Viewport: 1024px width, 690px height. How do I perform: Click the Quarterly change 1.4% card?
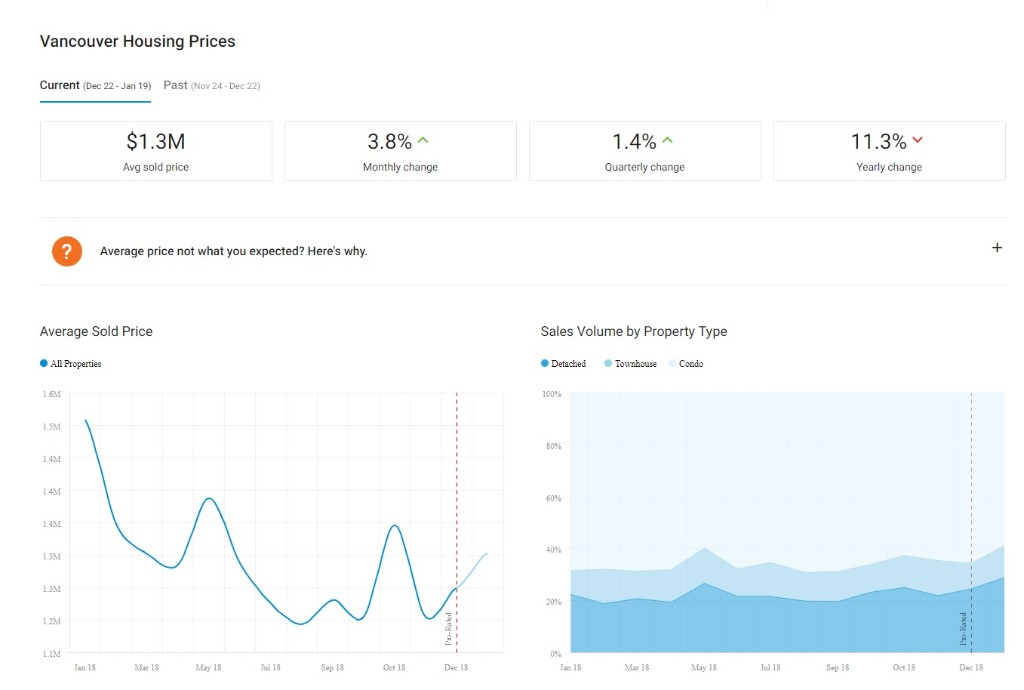click(645, 151)
